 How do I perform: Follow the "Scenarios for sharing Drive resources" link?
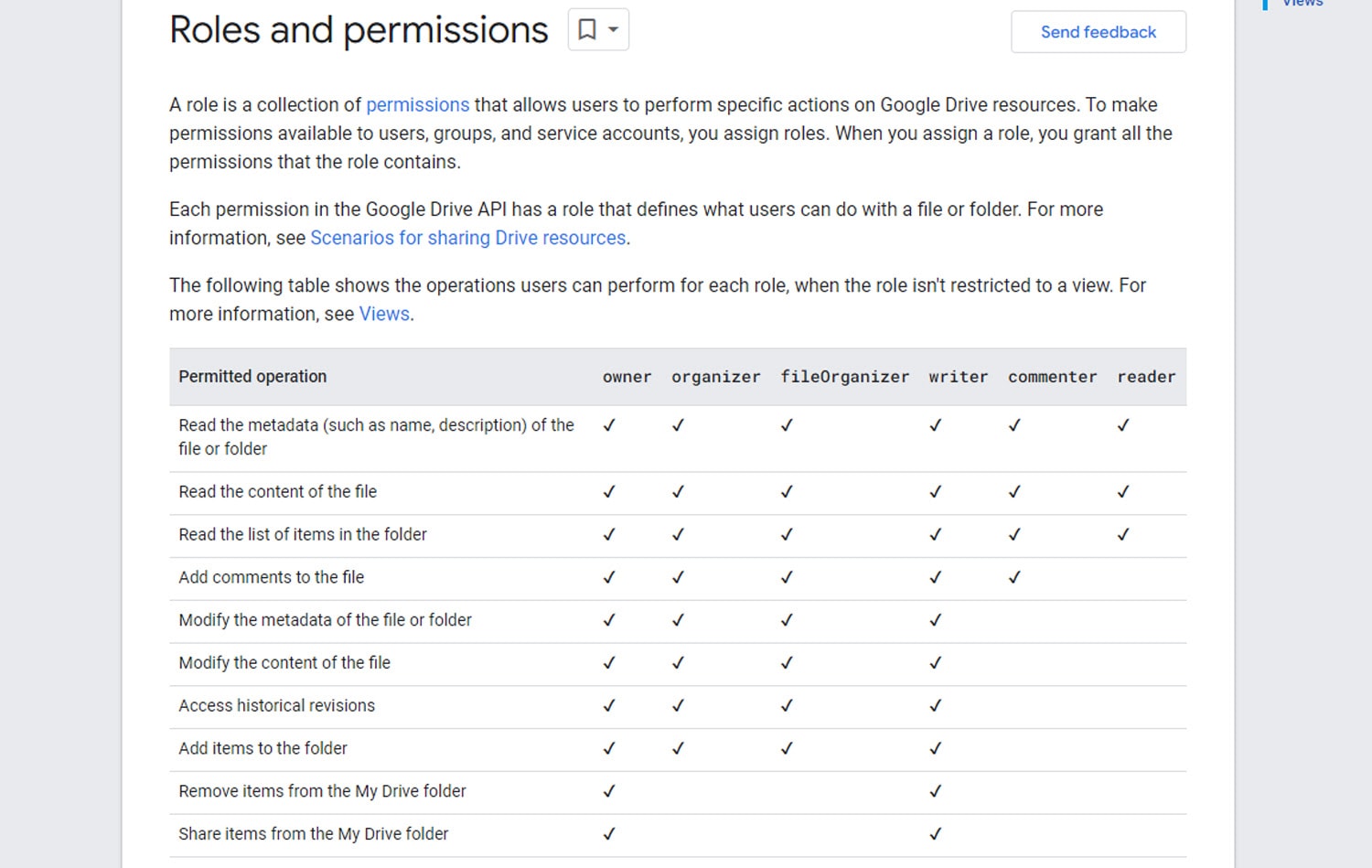[467, 238]
